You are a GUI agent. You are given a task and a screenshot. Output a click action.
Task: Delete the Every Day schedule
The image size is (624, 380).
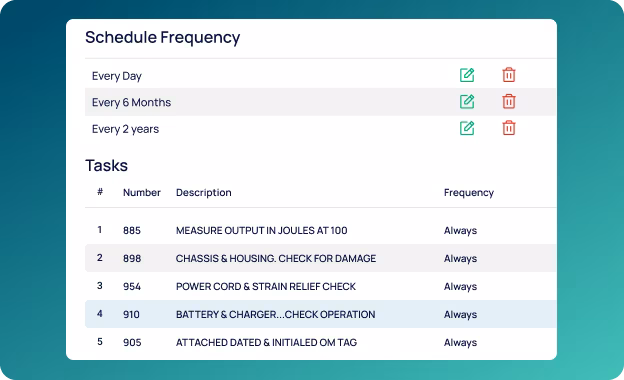tap(509, 75)
